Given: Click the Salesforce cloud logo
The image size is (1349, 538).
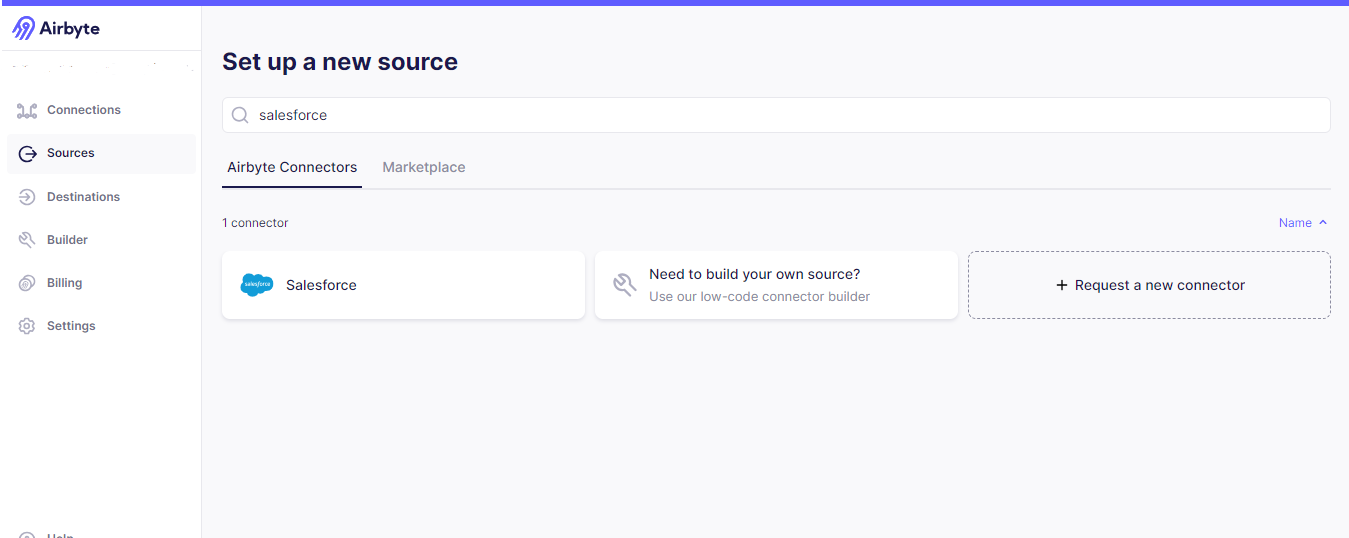Looking at the screenshot, I should (257, 285).
